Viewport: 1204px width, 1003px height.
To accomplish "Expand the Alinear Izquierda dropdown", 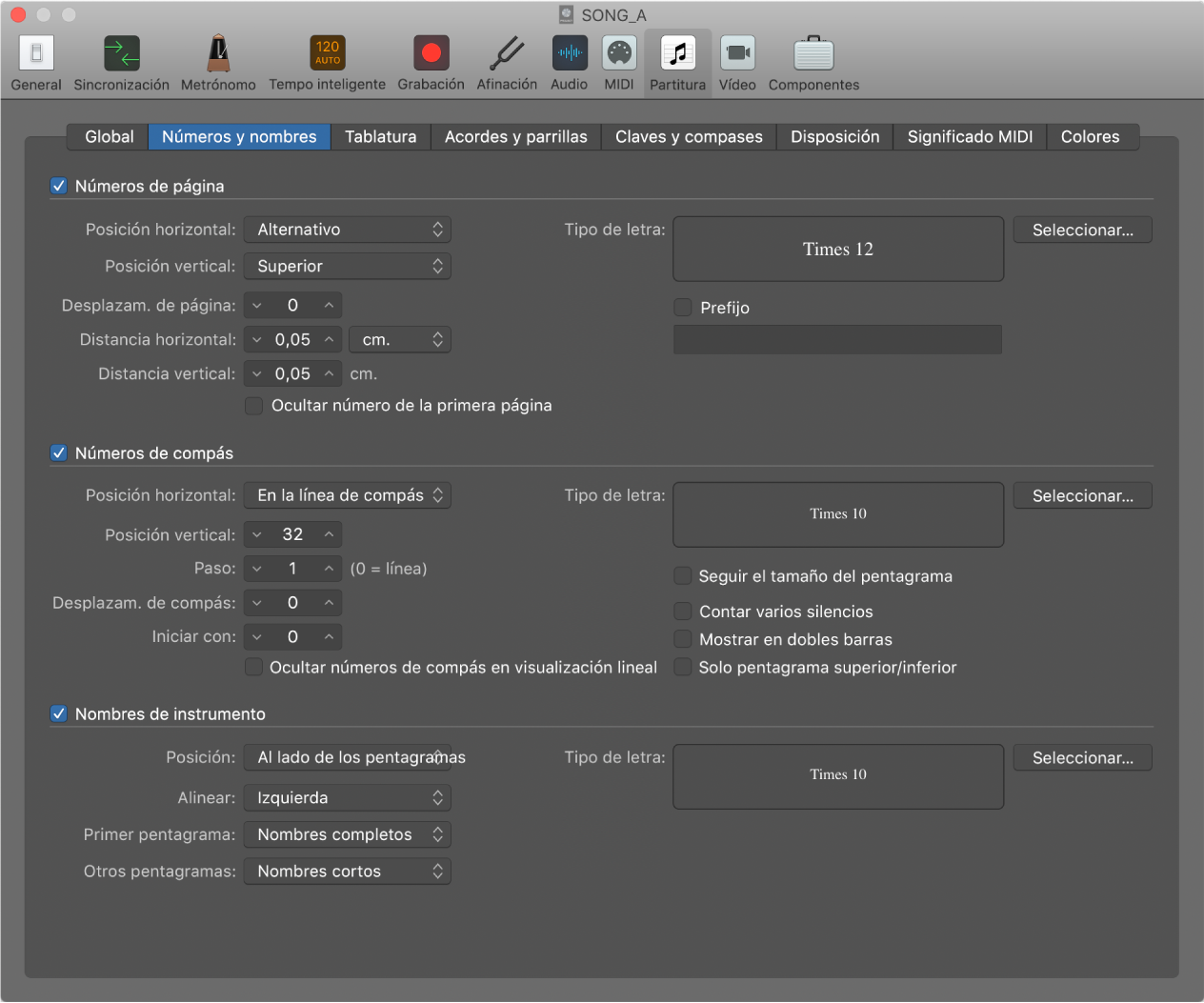I will pos(347,798).
